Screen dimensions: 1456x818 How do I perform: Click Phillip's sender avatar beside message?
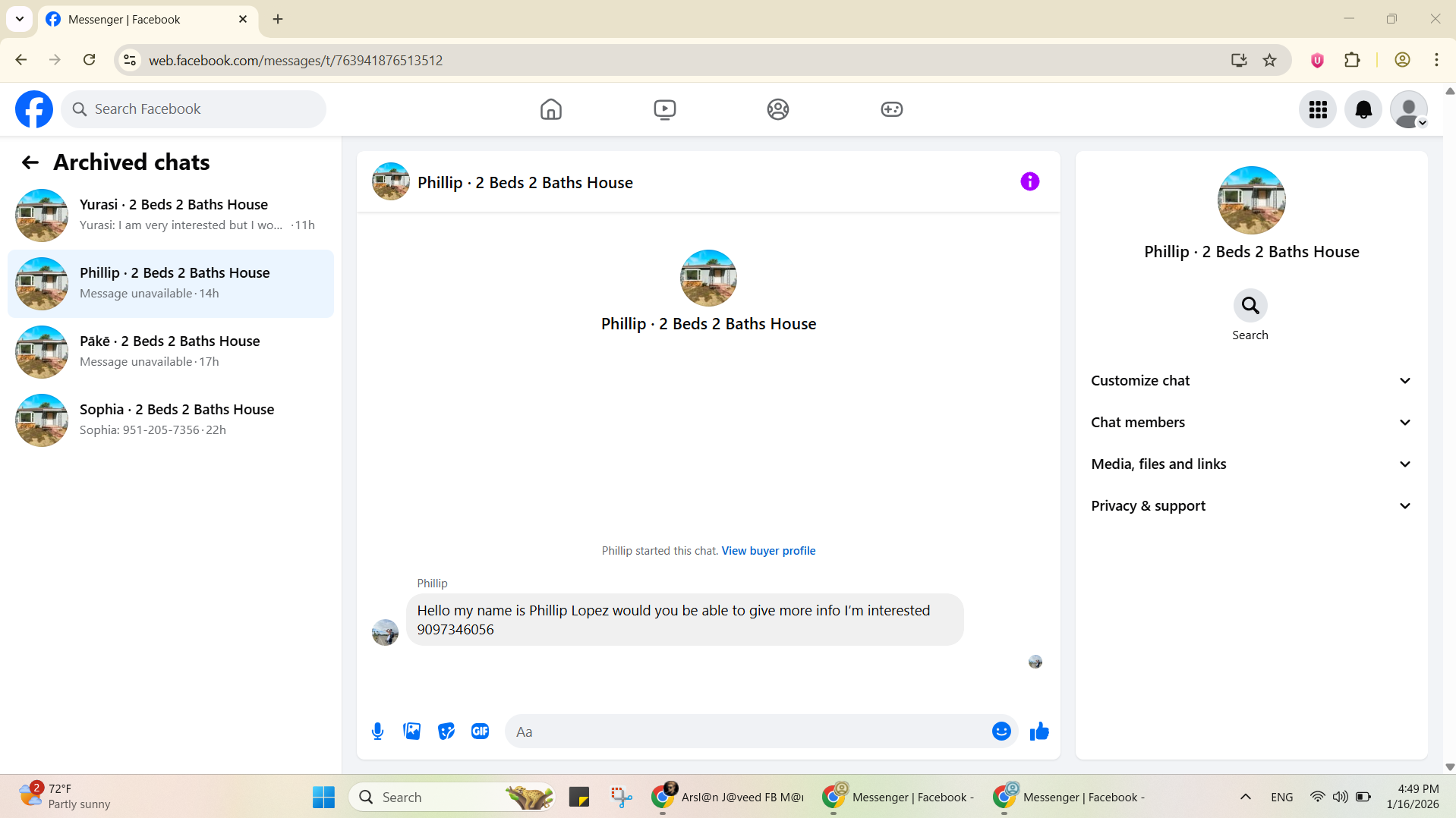click(x=385, y=632)
